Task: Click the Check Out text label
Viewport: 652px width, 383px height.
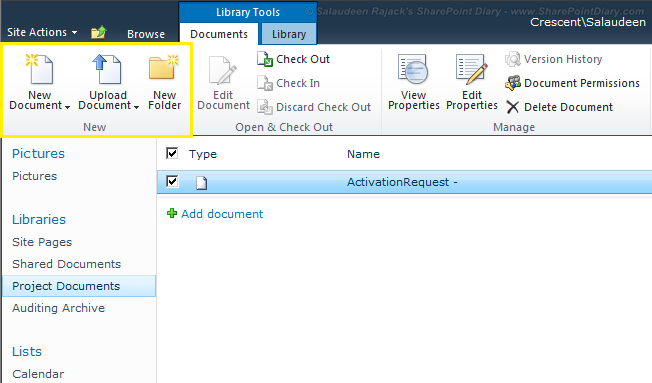Action: (x=303, y=59)
